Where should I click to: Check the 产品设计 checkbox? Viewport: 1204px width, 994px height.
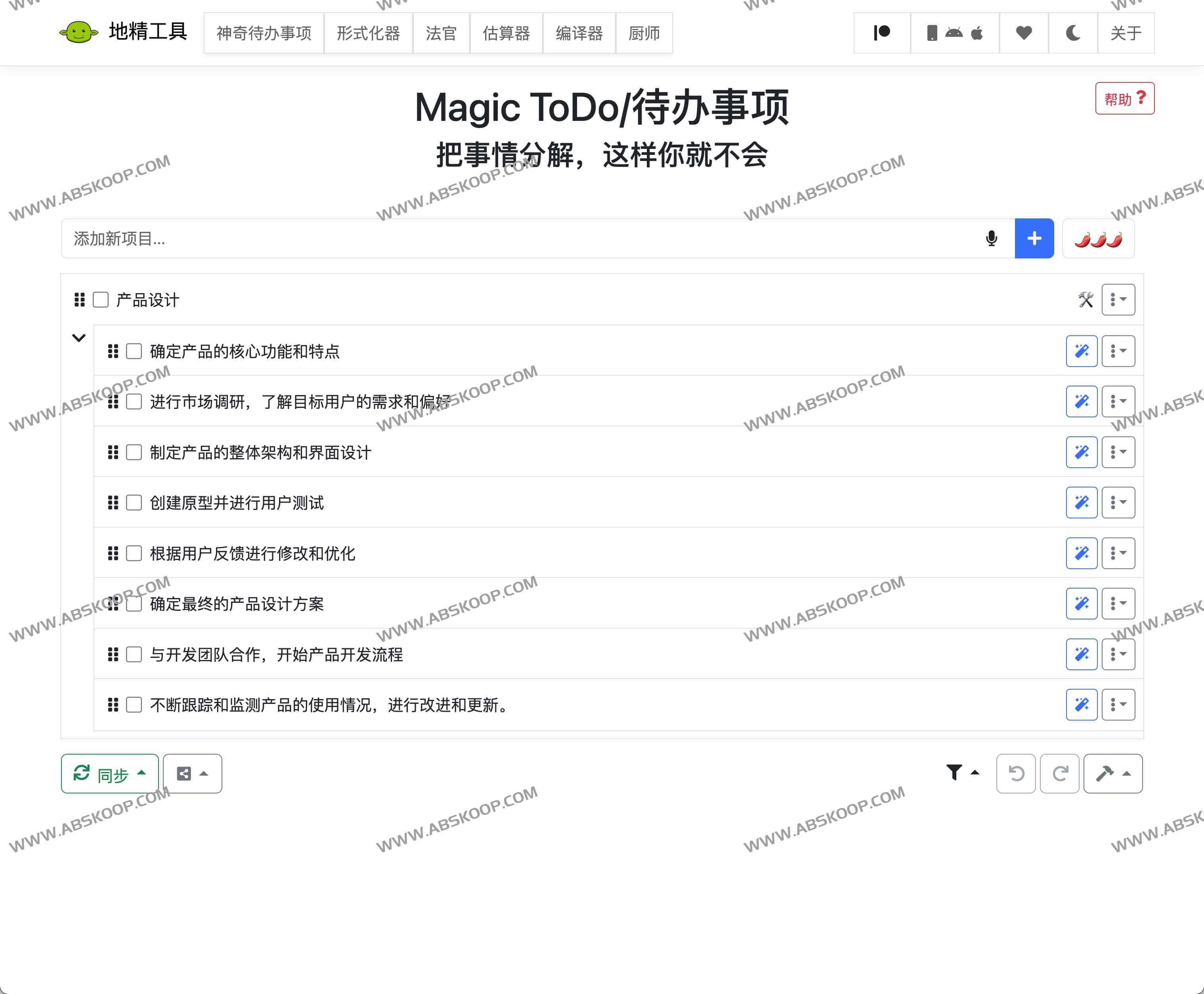[101, 300]
